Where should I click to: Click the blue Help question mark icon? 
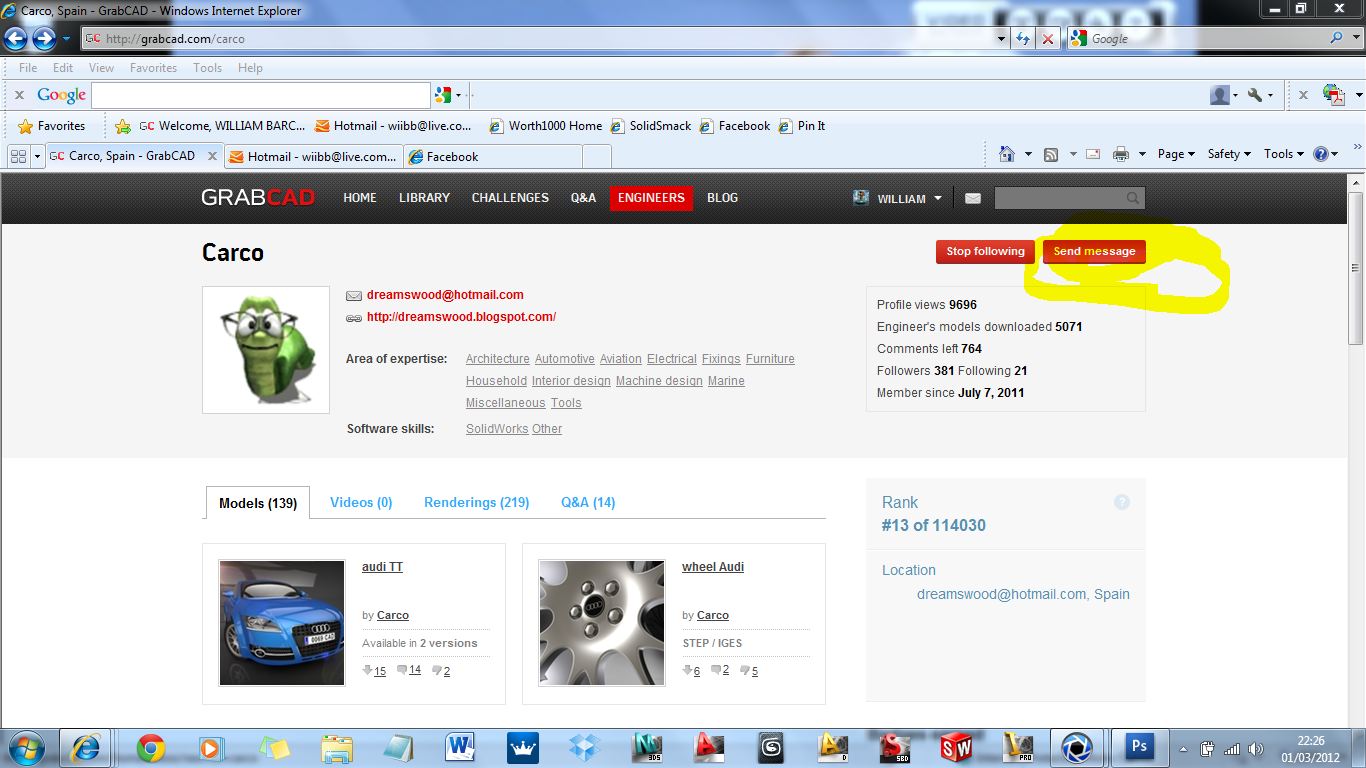(1320, 154)
